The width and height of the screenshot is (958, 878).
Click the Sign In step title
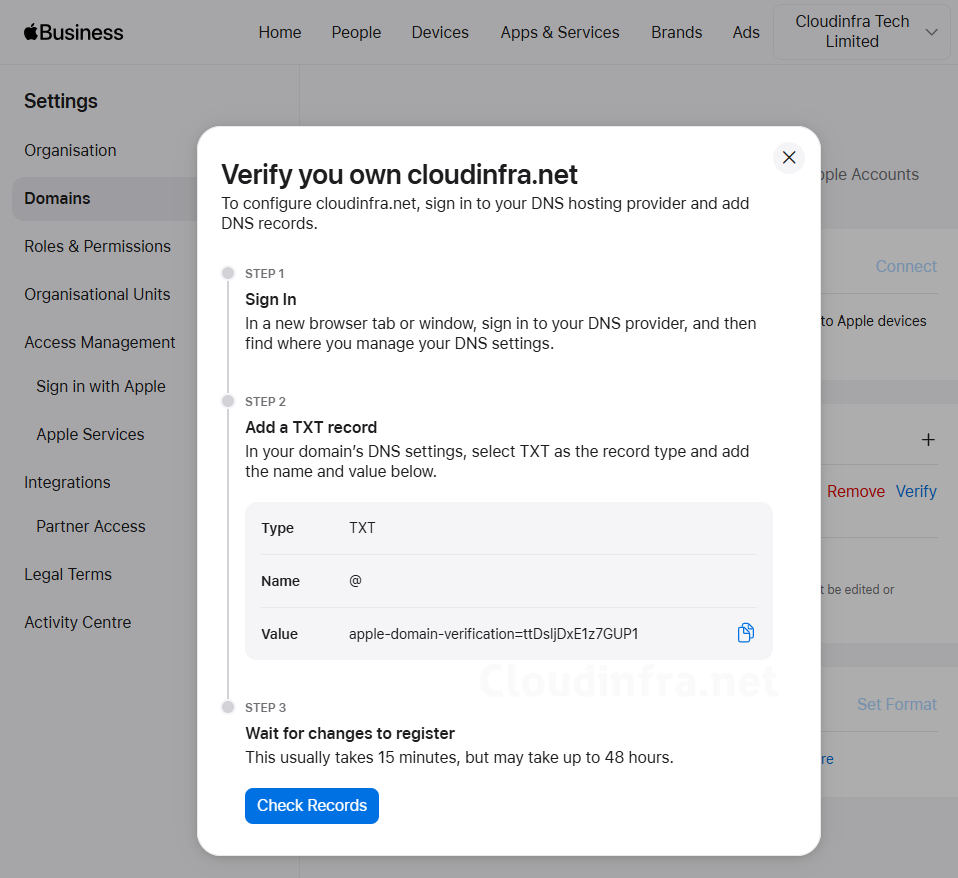(x=271, y=299)
